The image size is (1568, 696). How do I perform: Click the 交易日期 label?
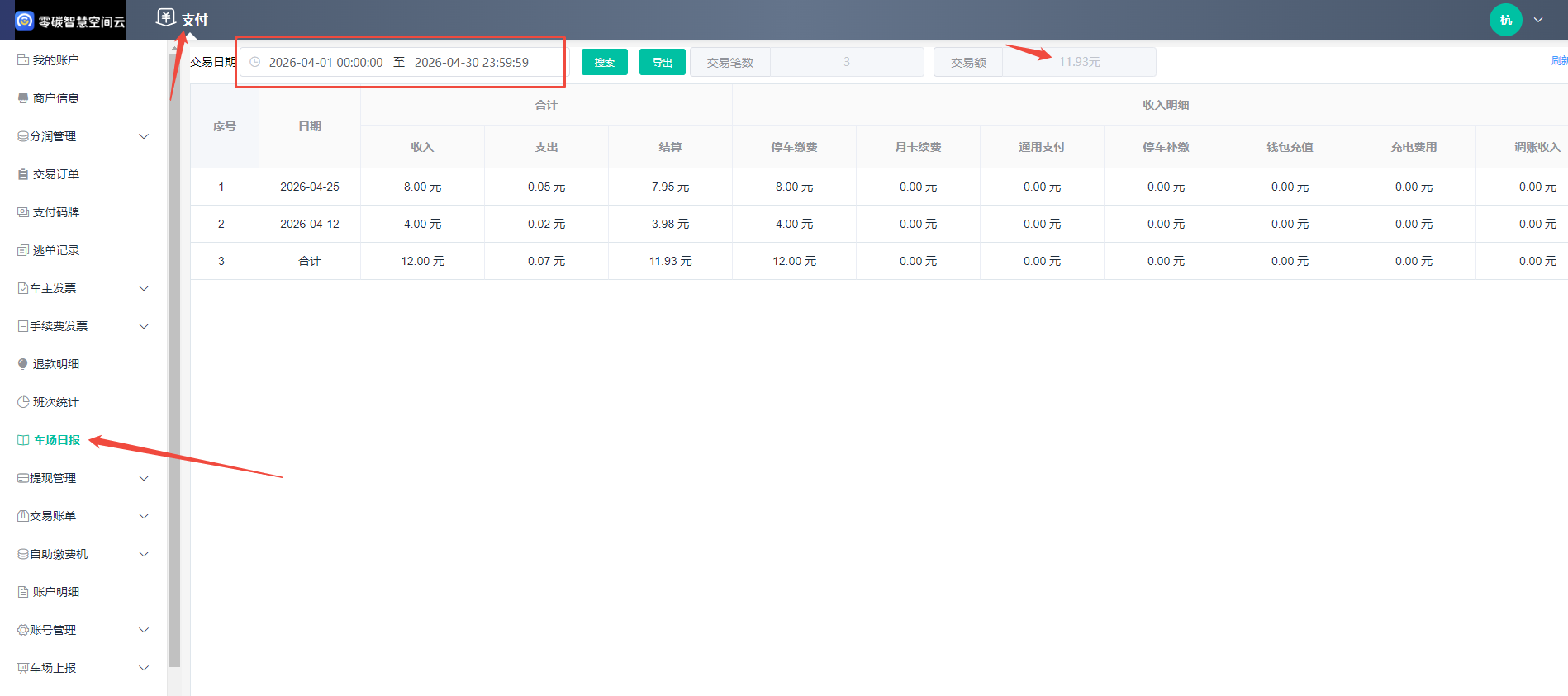(x=213, y=62)
